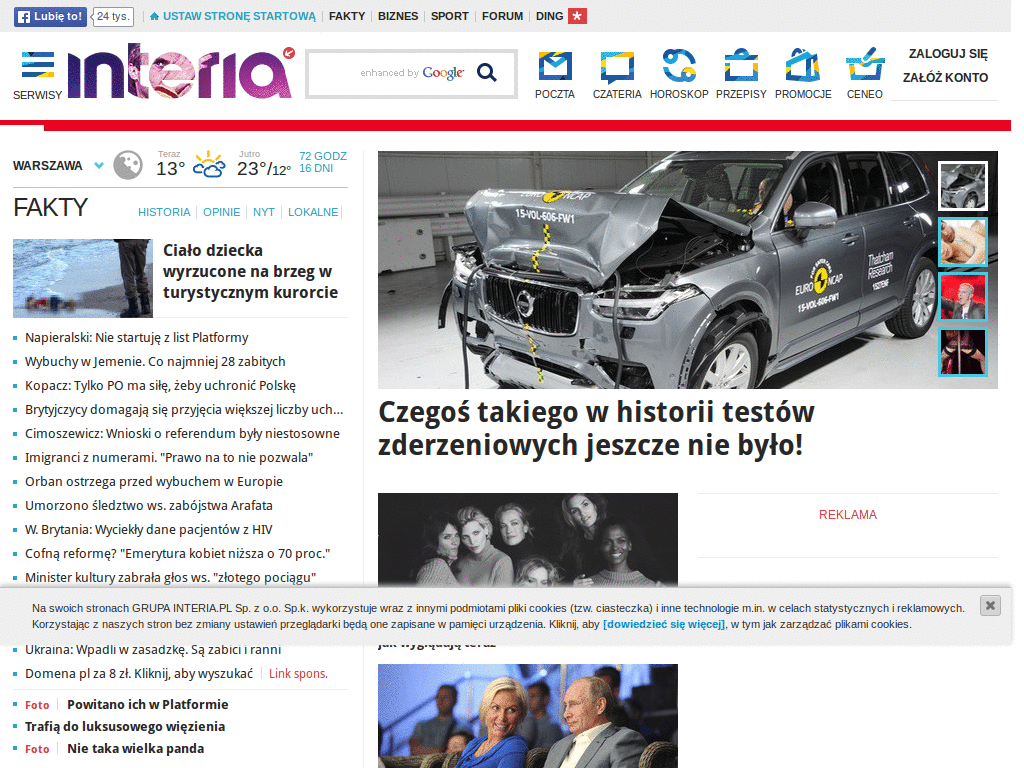Switch to the NYT tab

click(264, 212)
